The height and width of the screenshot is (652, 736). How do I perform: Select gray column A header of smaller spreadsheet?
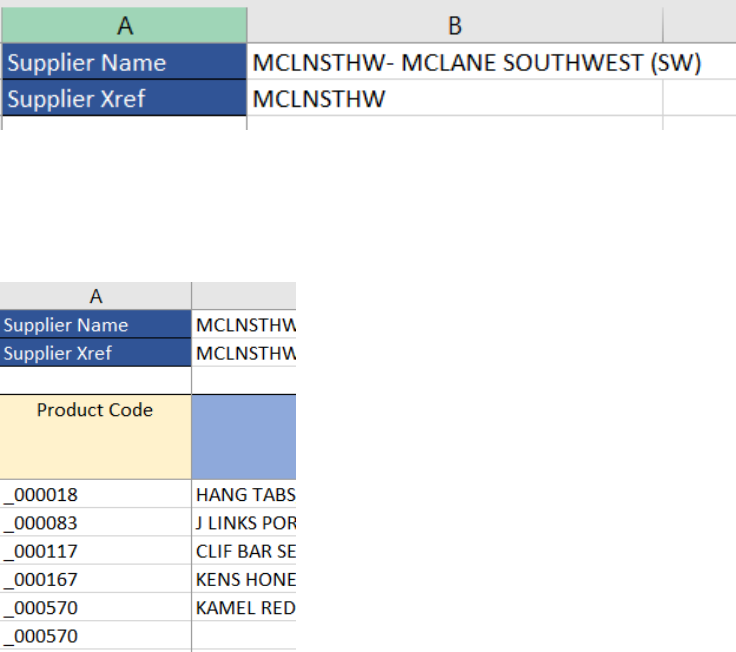[x=95, y=296]
